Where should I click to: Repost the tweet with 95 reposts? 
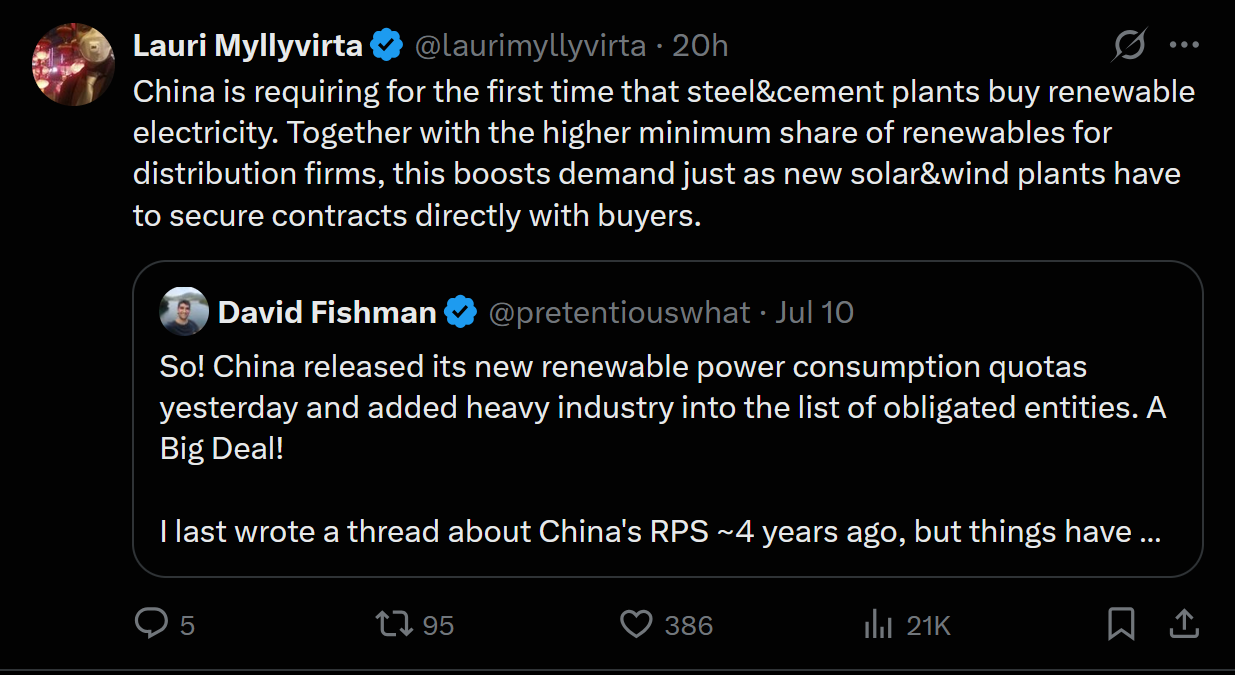click(392, 625)
